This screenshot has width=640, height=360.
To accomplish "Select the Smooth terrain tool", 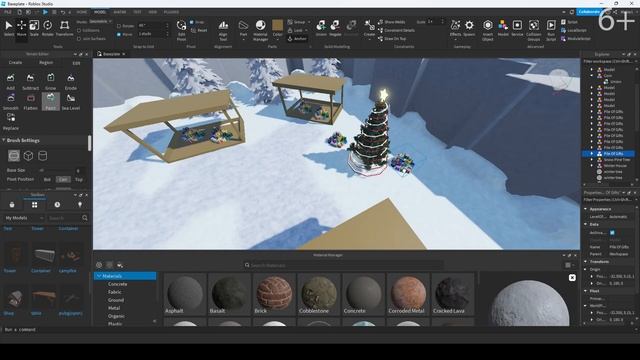I will pos(11,102).
